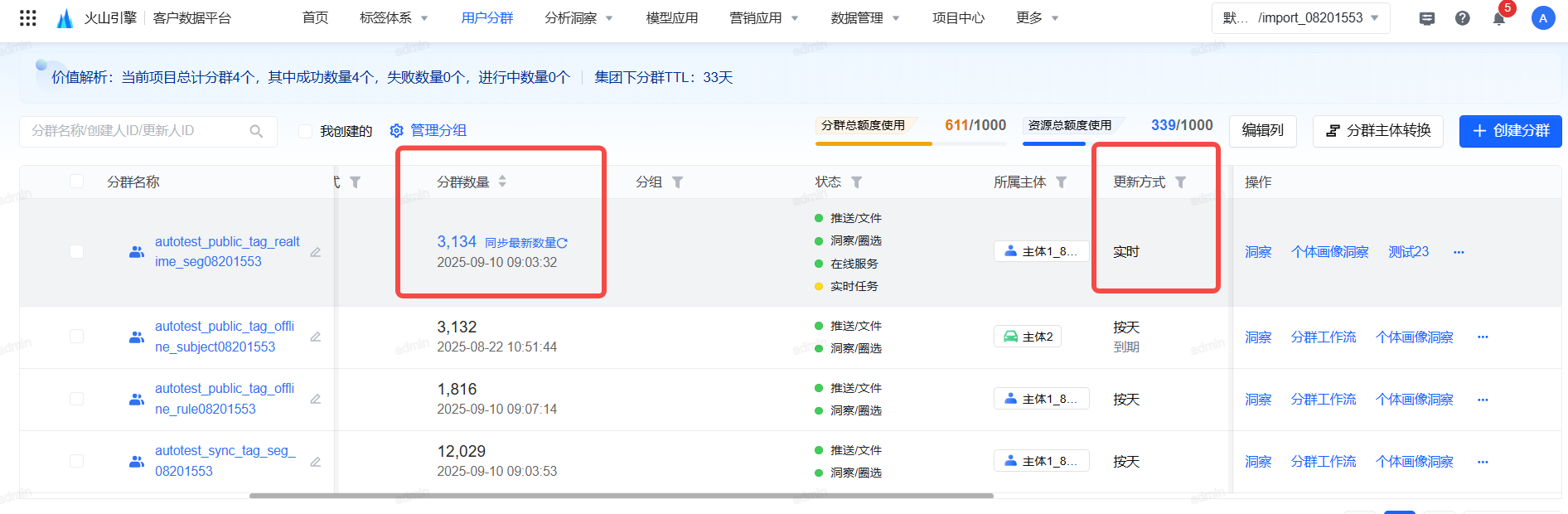Click the refresh icon beside 同步最新数量
This screenshot has width=1568, height=514.
pyautogui.click(x=563, y=243)
